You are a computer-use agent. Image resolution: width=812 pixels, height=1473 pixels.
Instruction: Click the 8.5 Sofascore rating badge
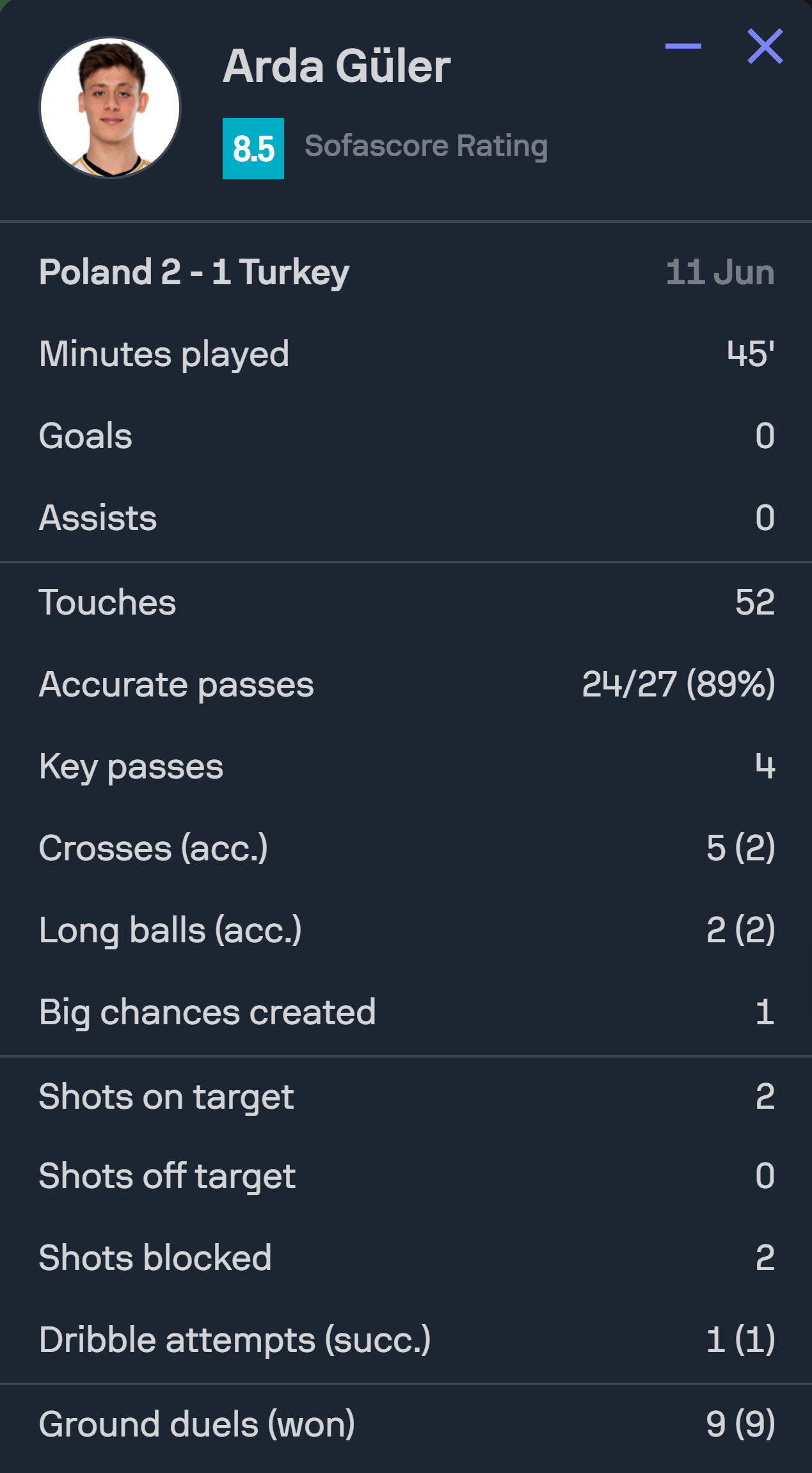[253, 149]
